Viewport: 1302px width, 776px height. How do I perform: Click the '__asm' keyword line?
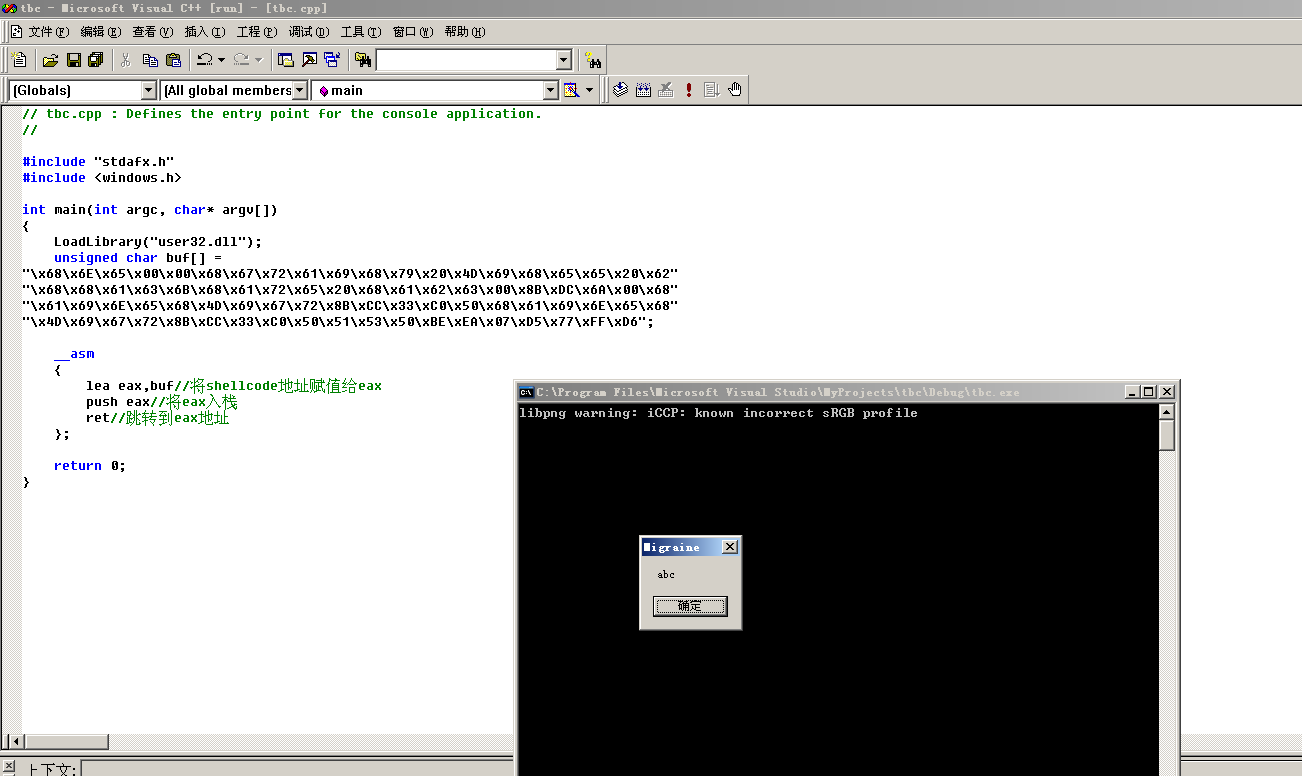click(x=74, y=354)
